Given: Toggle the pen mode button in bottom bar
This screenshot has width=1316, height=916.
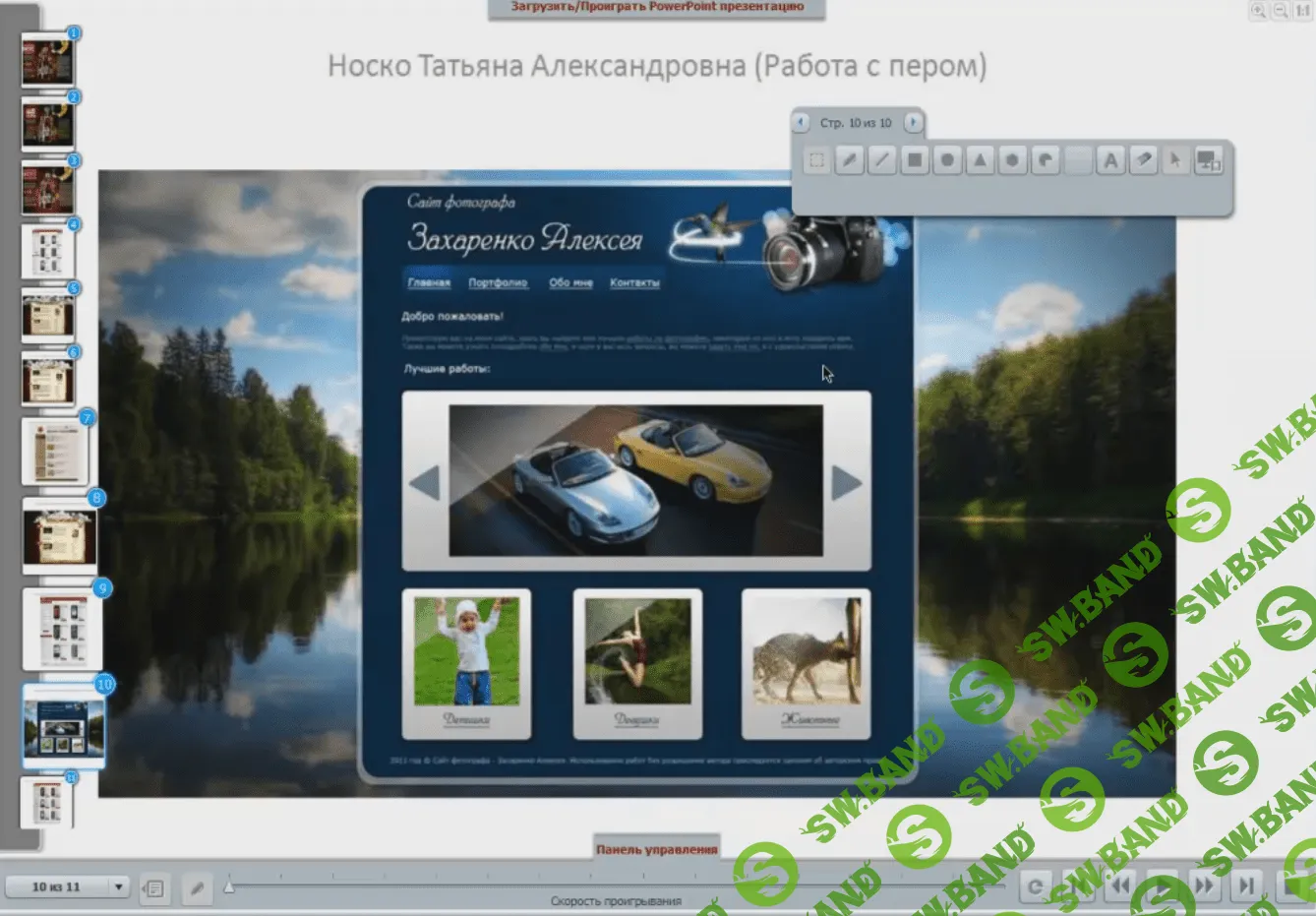Looking at the screenshot, I should (x=197, y=888).
